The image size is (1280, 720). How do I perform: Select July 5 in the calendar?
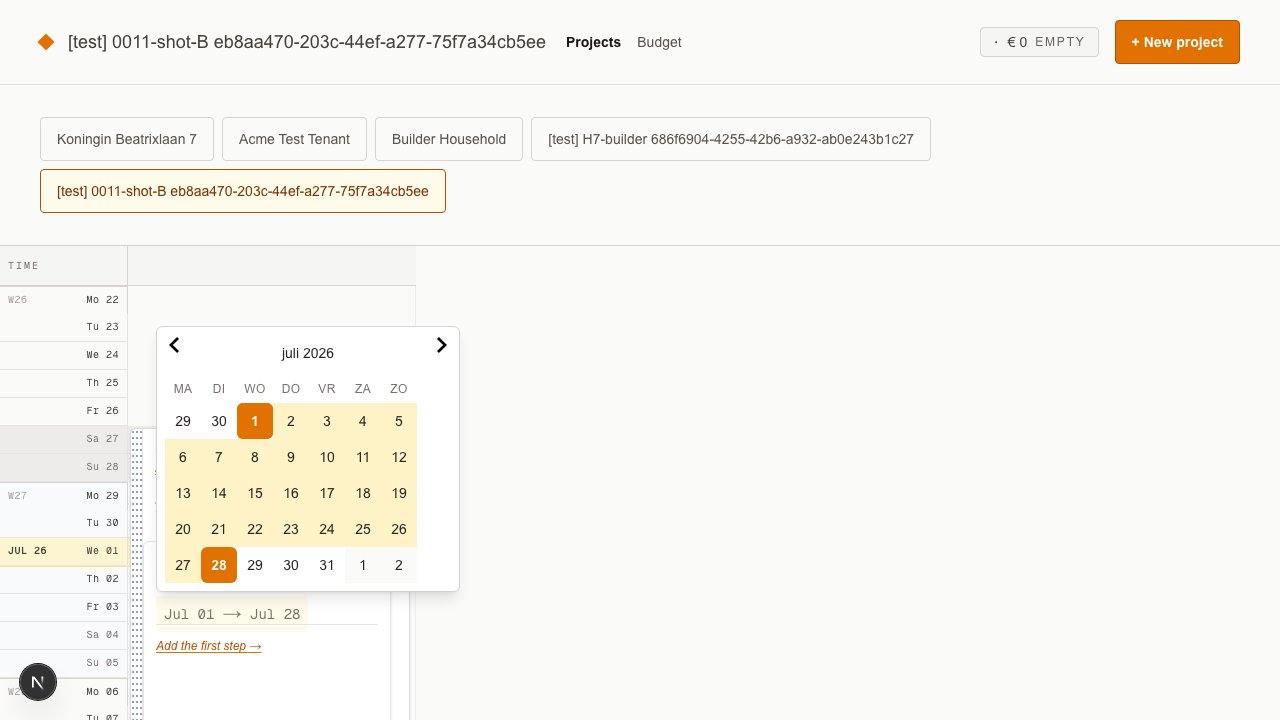pyautogui.click(x=399, y=421)
